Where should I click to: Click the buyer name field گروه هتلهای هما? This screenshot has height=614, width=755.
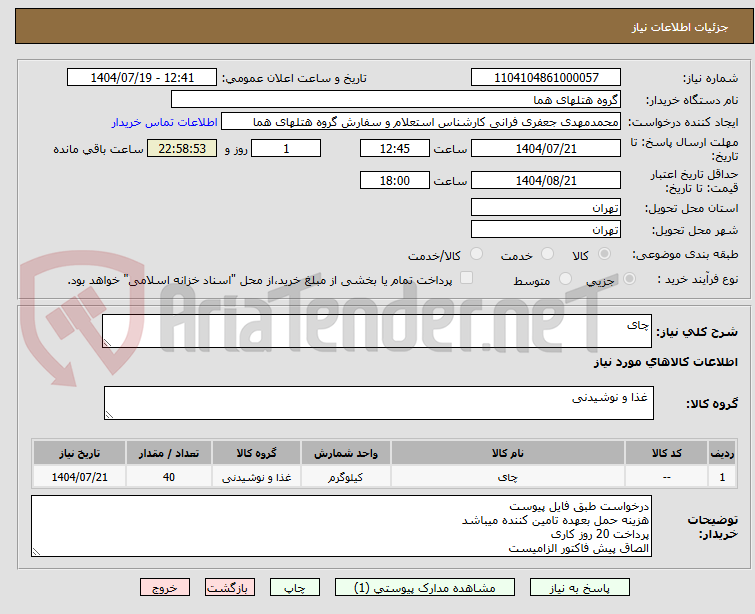coord(396,100)
